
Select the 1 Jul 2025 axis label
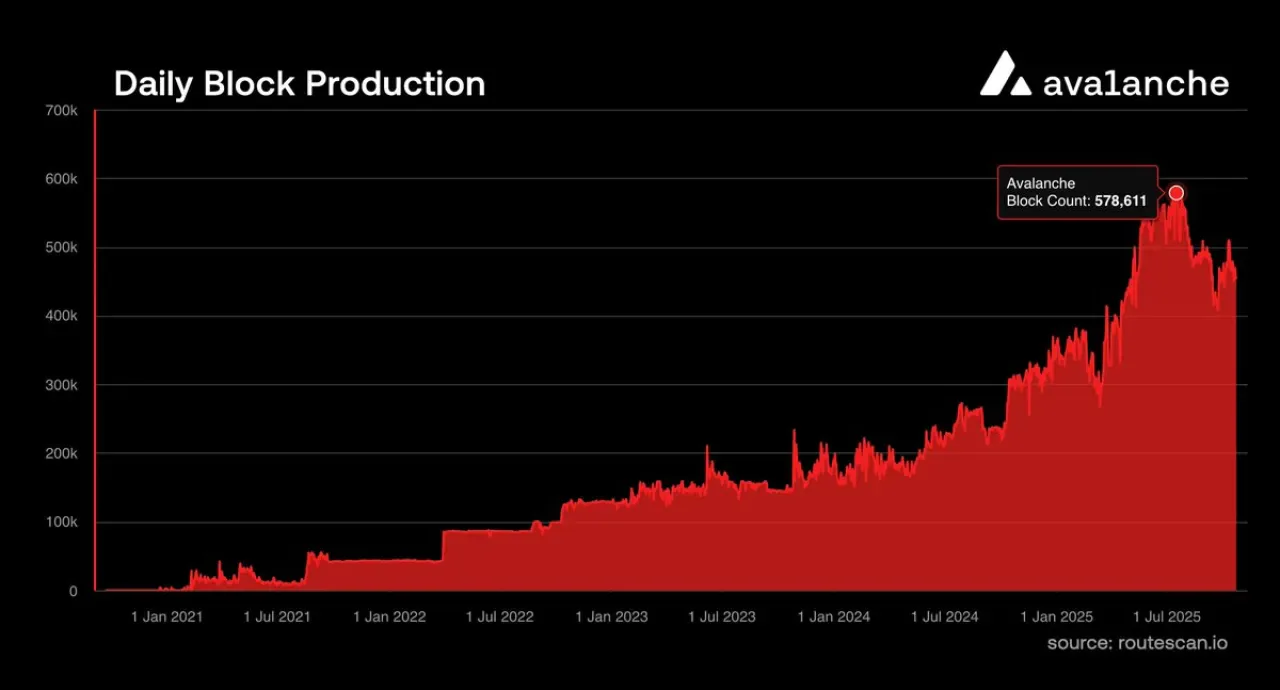point(1166,617)
